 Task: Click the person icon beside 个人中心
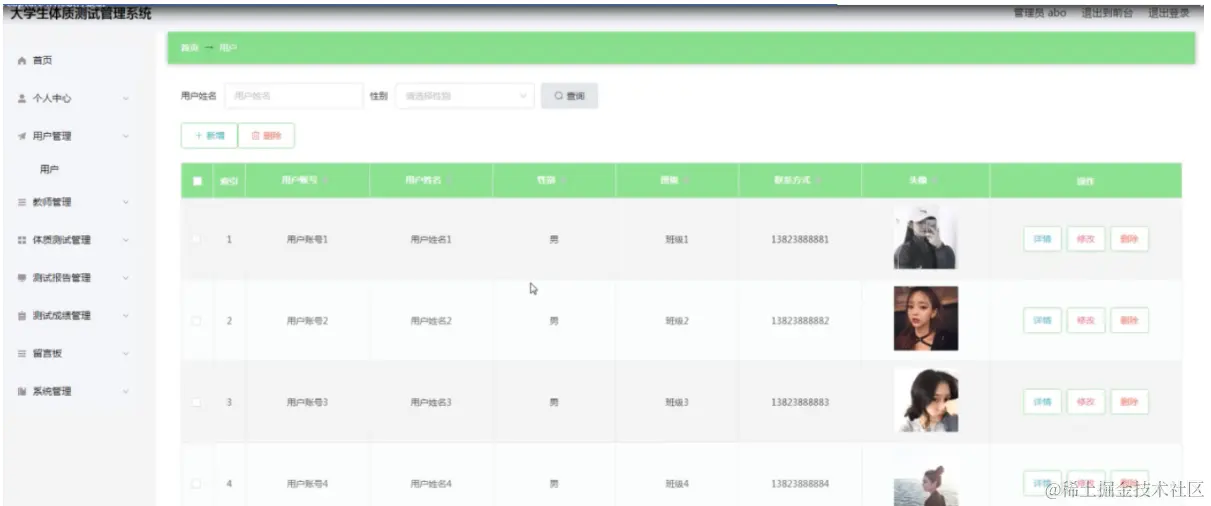[22, 99]
